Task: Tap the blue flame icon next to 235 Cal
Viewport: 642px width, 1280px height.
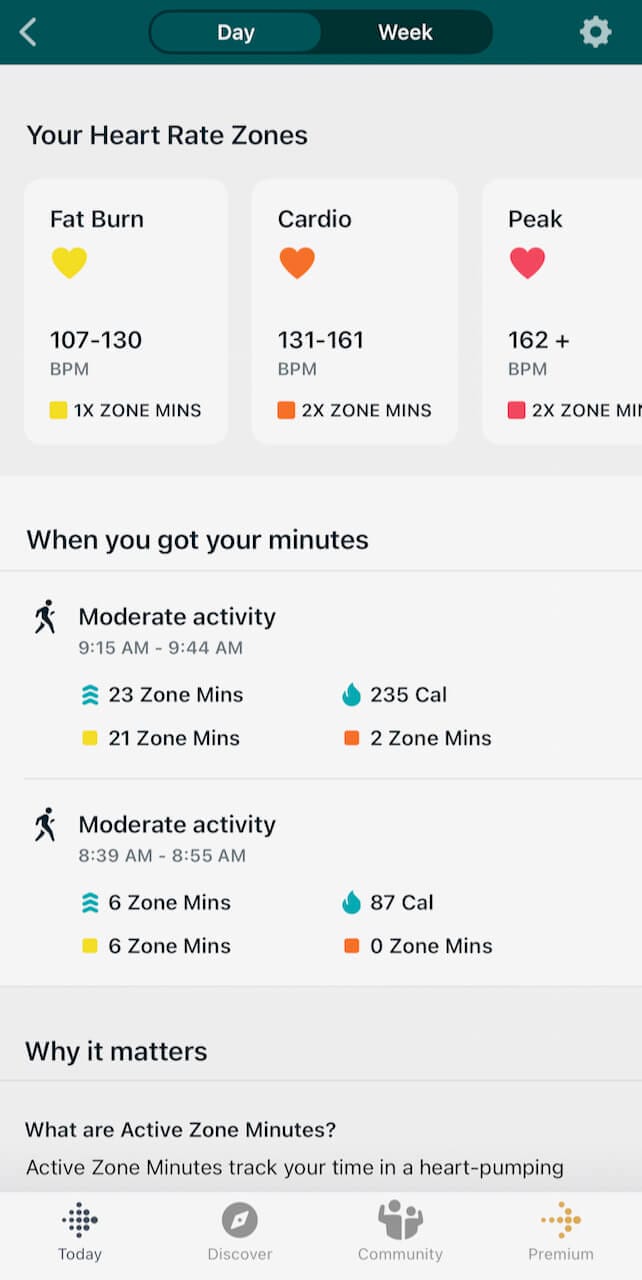Action: [351, 694]
